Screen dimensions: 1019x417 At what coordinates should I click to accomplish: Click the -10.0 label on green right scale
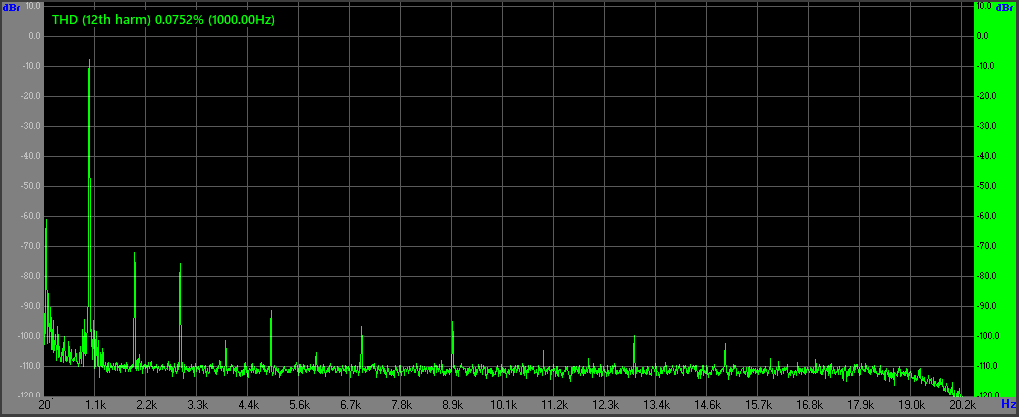coord(984,66)
